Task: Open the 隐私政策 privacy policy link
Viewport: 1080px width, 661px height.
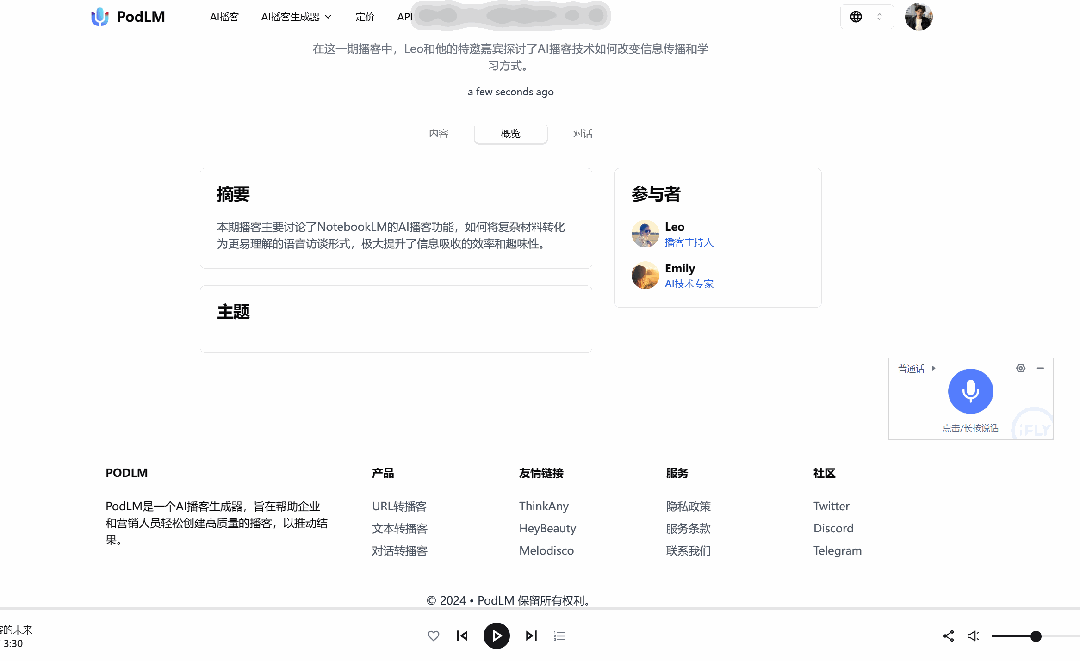Action: coord(689,506)
